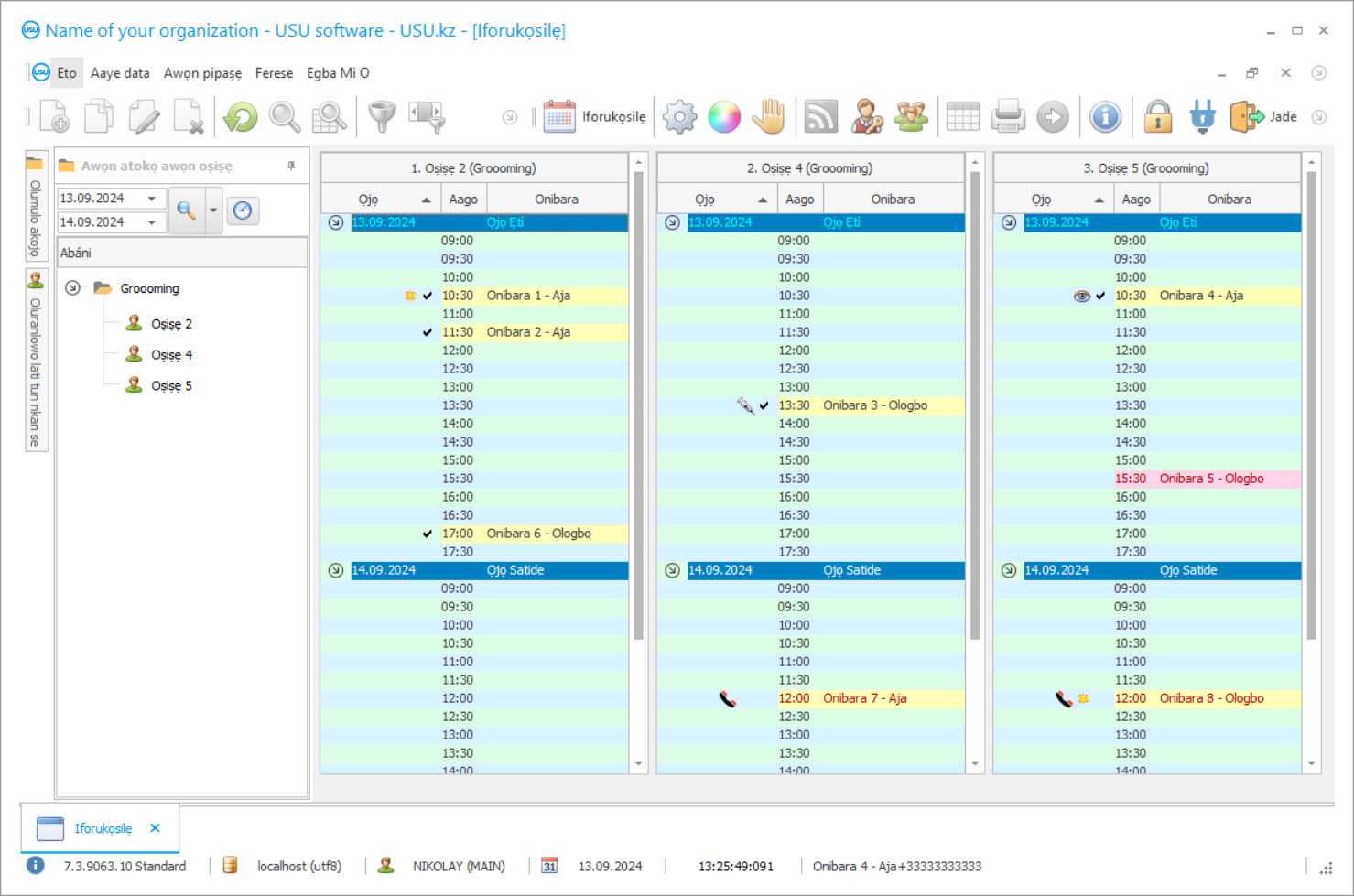Toggle checkmark on Onibara 1 - Aja appointment
The width and height of the screenshot is (1354, 896).
[428, 296]
